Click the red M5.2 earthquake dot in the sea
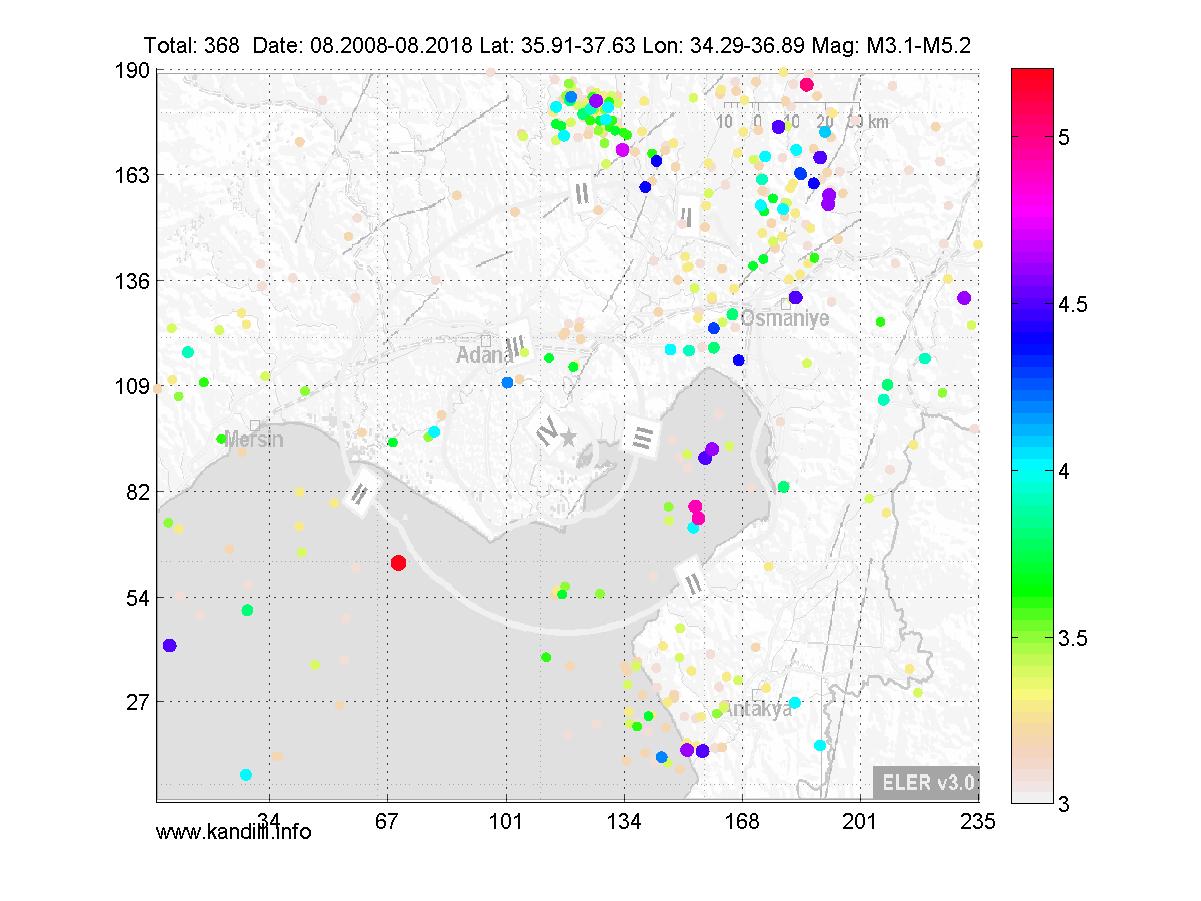 point(398,563)
